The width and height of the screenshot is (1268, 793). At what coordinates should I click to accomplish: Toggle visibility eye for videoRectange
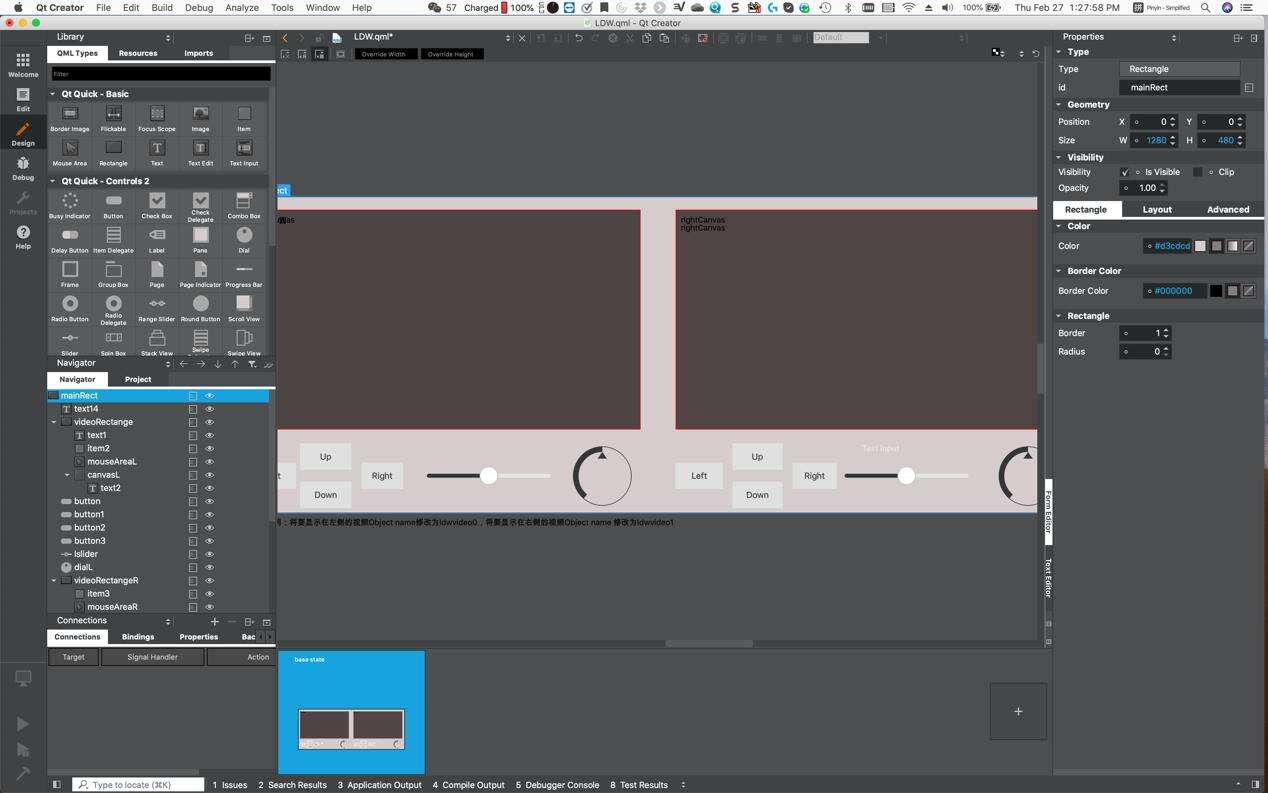[210, 422]
